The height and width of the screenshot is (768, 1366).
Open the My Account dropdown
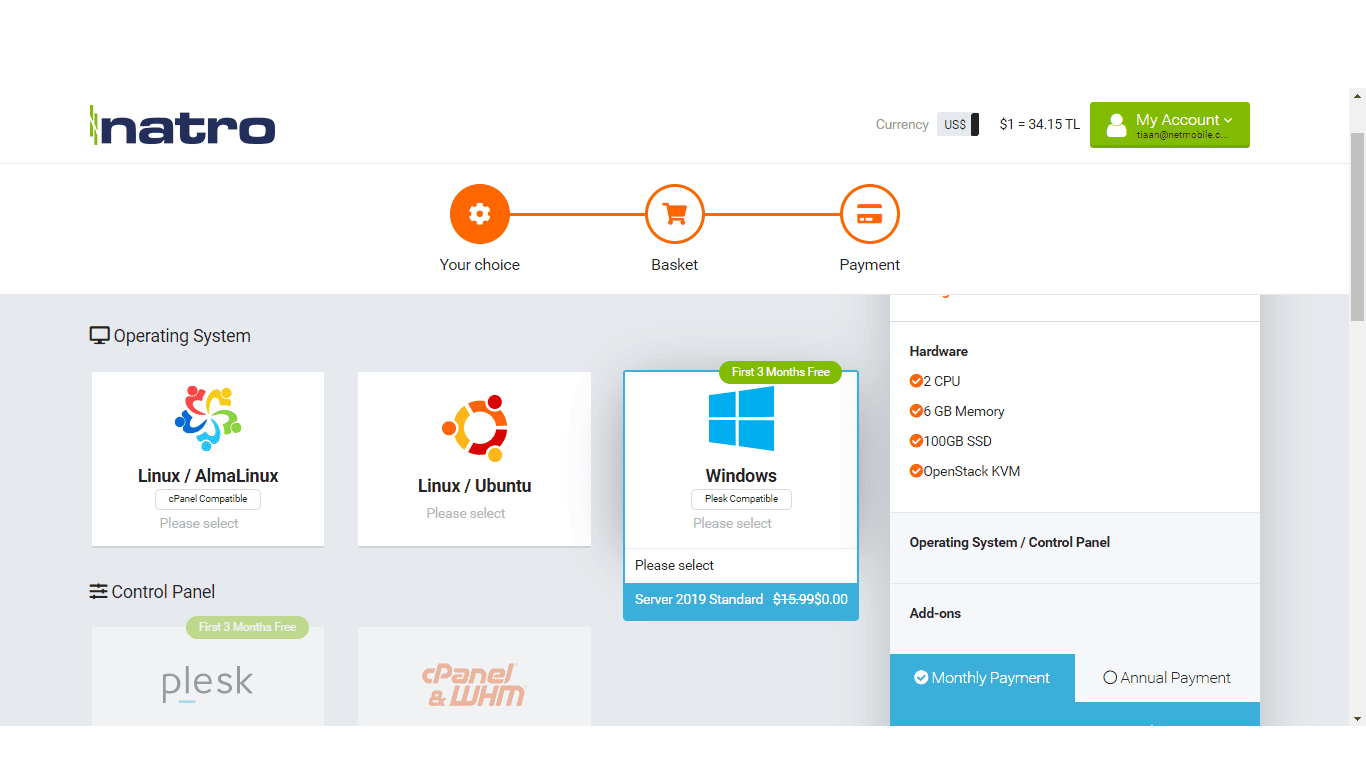(x=1170, y=125)
